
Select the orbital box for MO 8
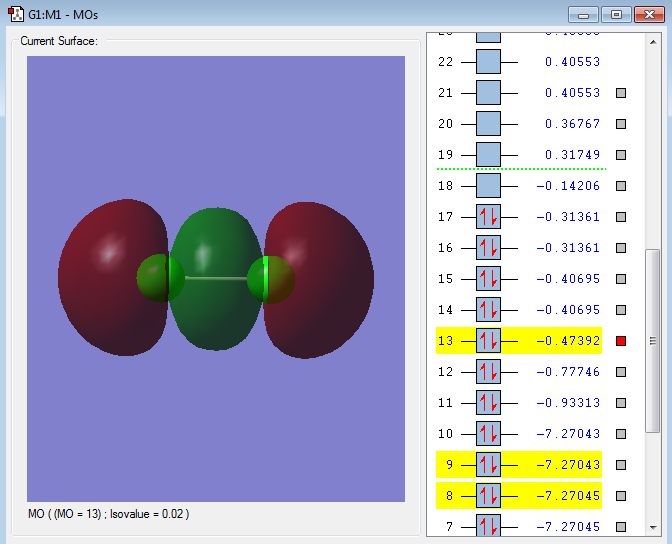[489, 496]
